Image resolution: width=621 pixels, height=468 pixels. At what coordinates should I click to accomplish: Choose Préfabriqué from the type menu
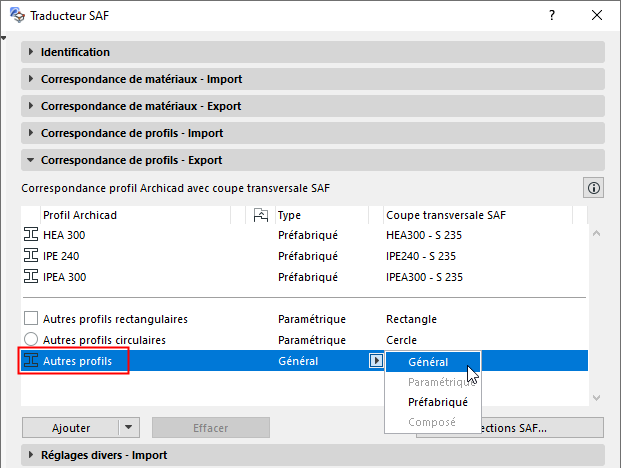coord(433,402)
